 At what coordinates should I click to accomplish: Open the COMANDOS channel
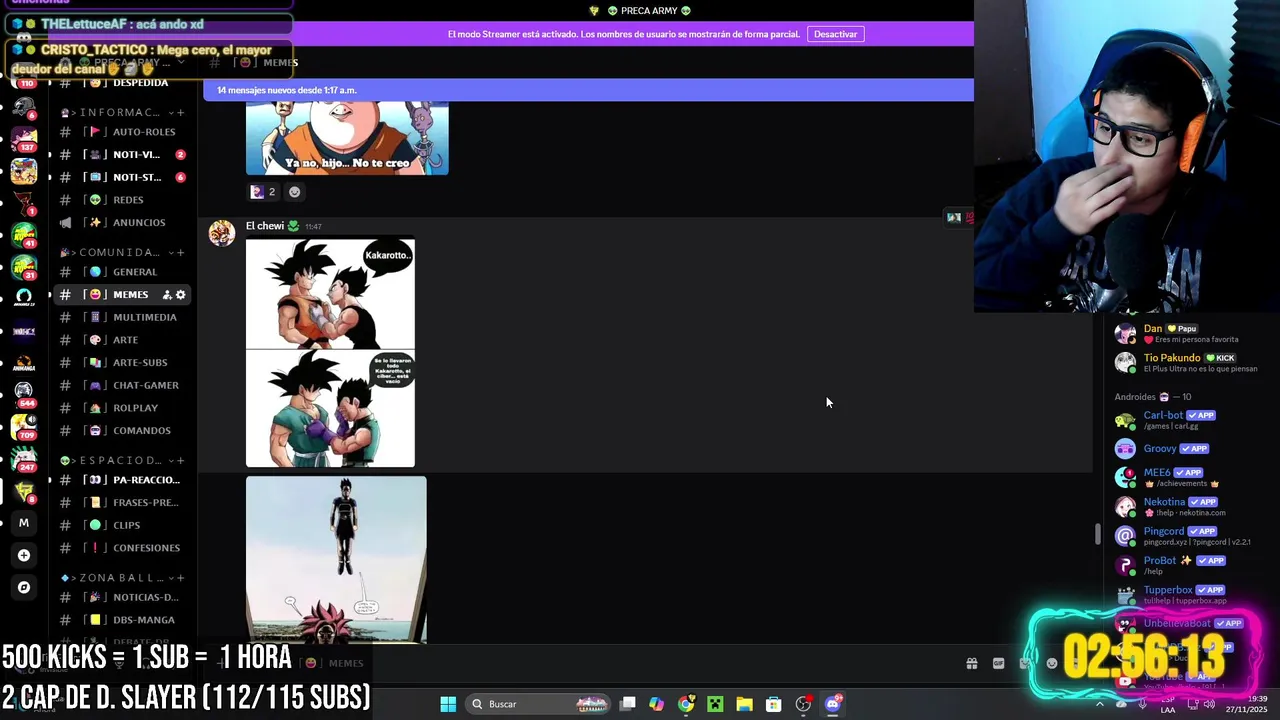pyautogui.click(x=122, y=430)
